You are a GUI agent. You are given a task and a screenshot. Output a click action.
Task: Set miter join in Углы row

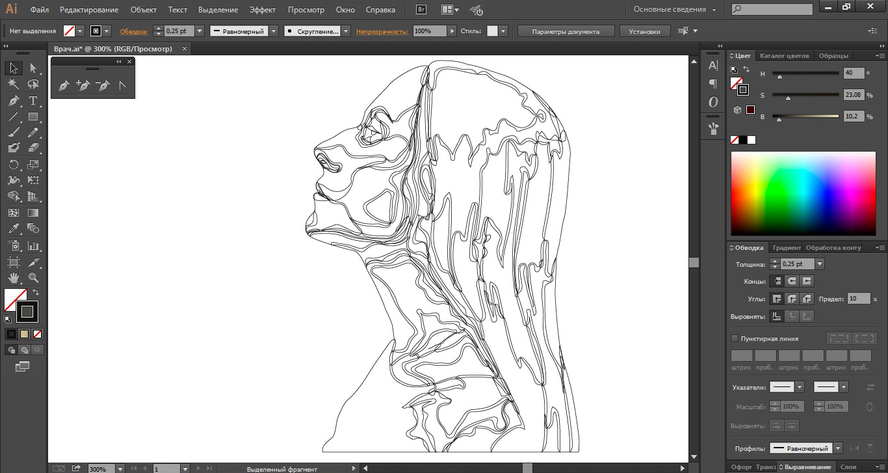[x=777, y=299]
